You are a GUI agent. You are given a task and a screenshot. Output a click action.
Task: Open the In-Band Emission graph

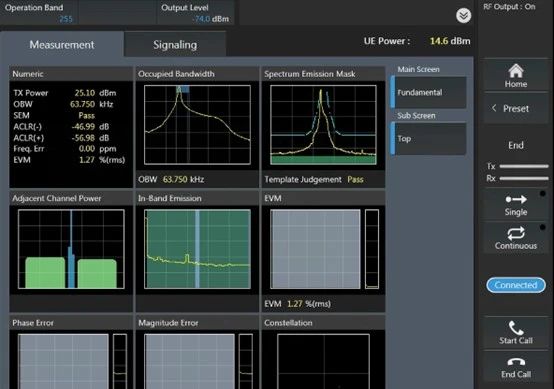[197, 249]
